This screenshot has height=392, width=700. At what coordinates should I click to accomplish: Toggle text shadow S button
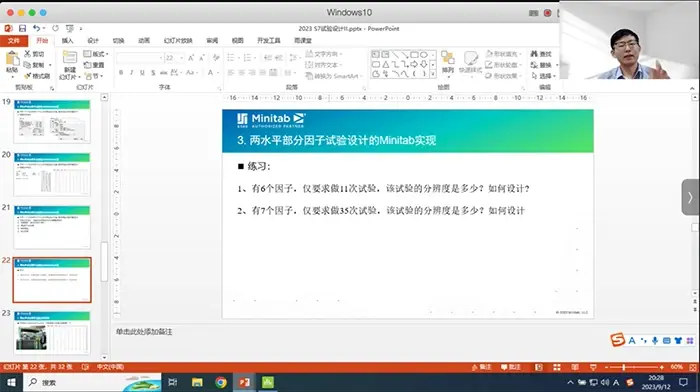[x=153, y=72]
